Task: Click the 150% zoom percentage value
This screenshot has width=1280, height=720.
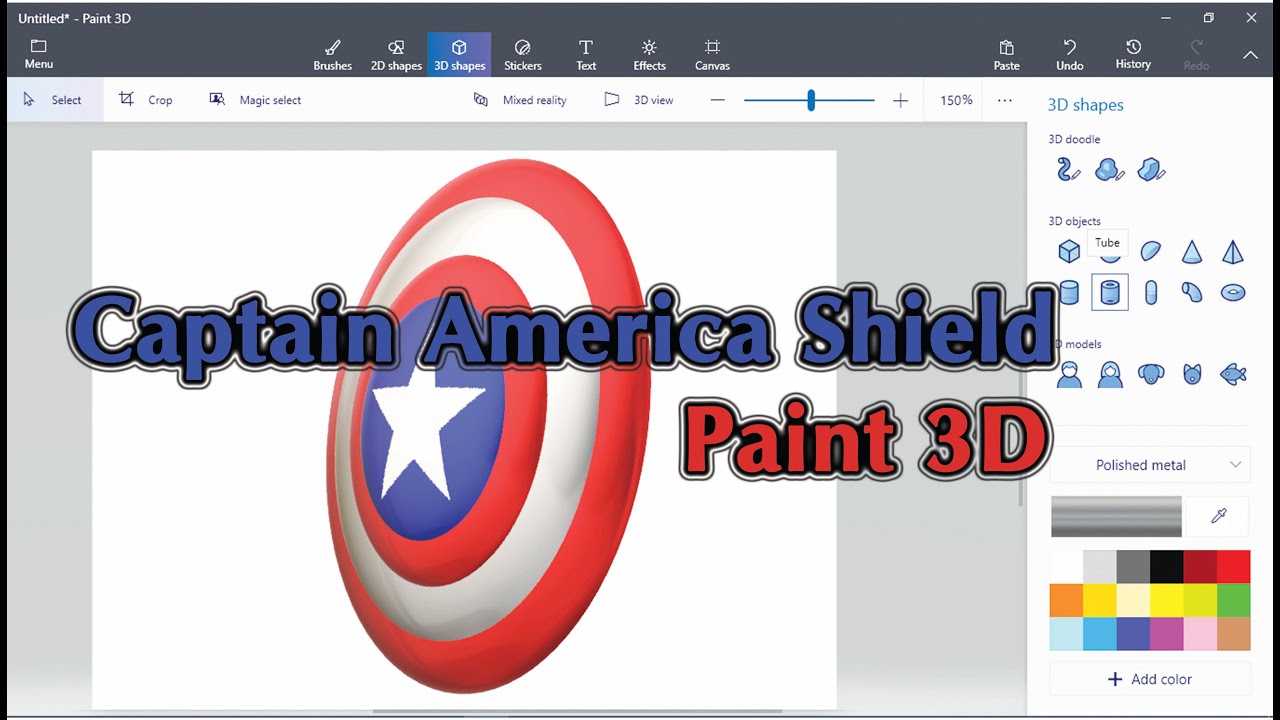Action: point(956,100)
